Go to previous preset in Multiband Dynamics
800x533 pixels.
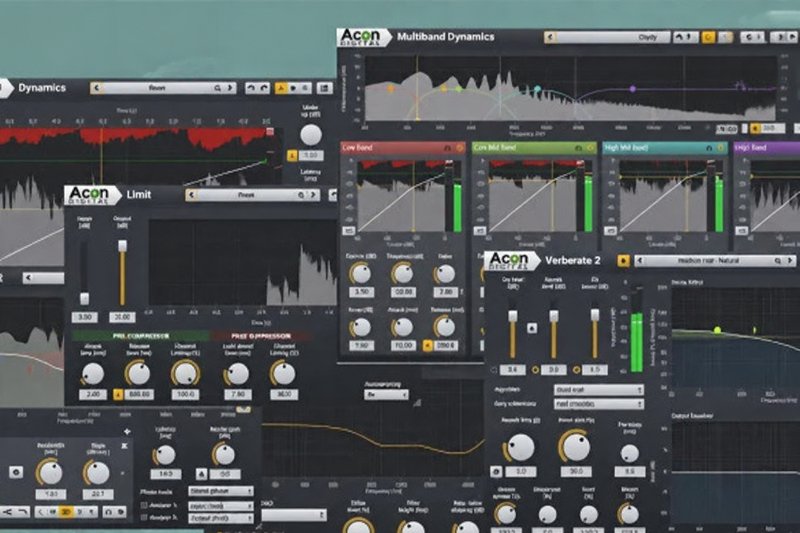(550, 37)
